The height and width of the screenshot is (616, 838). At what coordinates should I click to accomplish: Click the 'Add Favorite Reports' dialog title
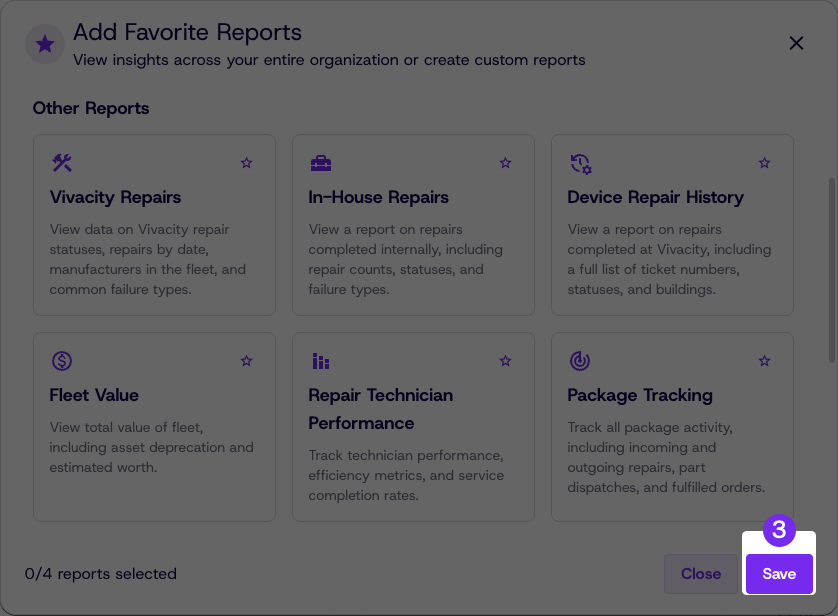[x=188, y=33]
